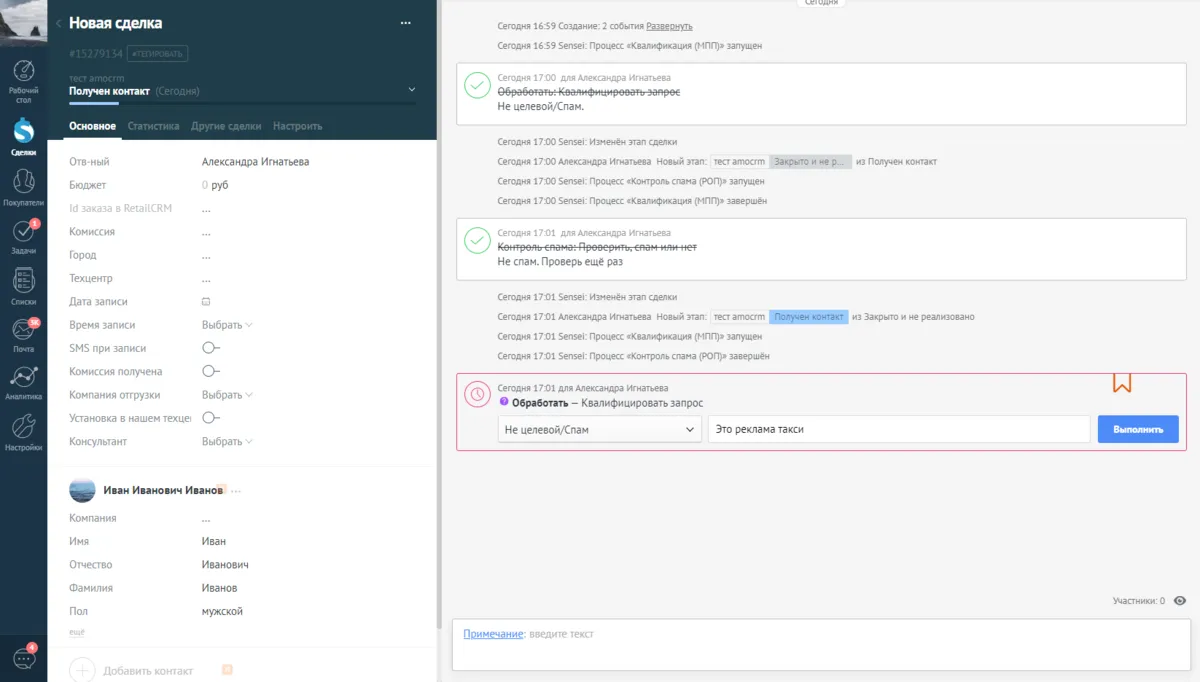
Task: Open Списки lists icon
Action: tap(23, 285)
